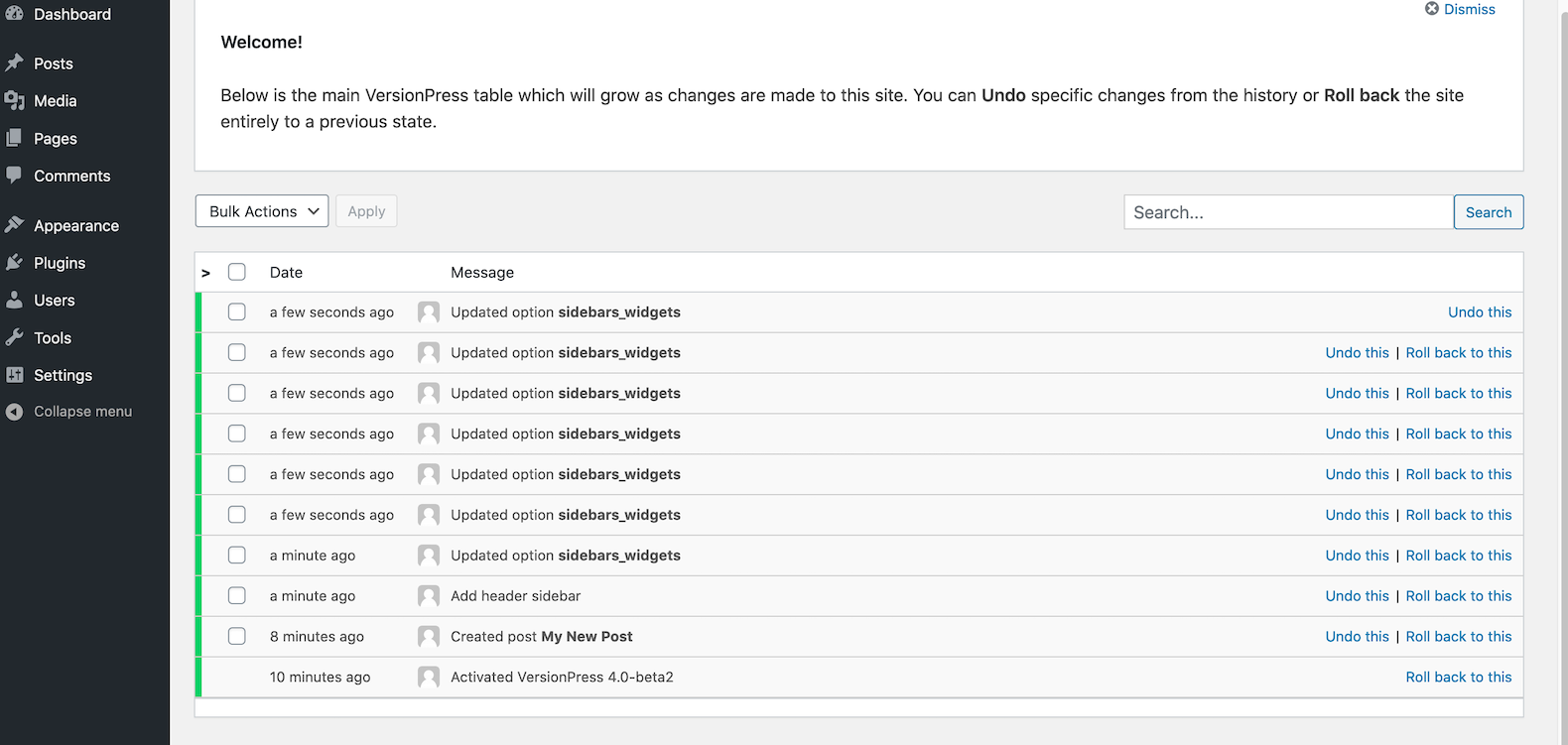This screenshot has height=745, width=1568.
Task: Click the Collapse menu arrow icon
Action: [x=15, y=412]
